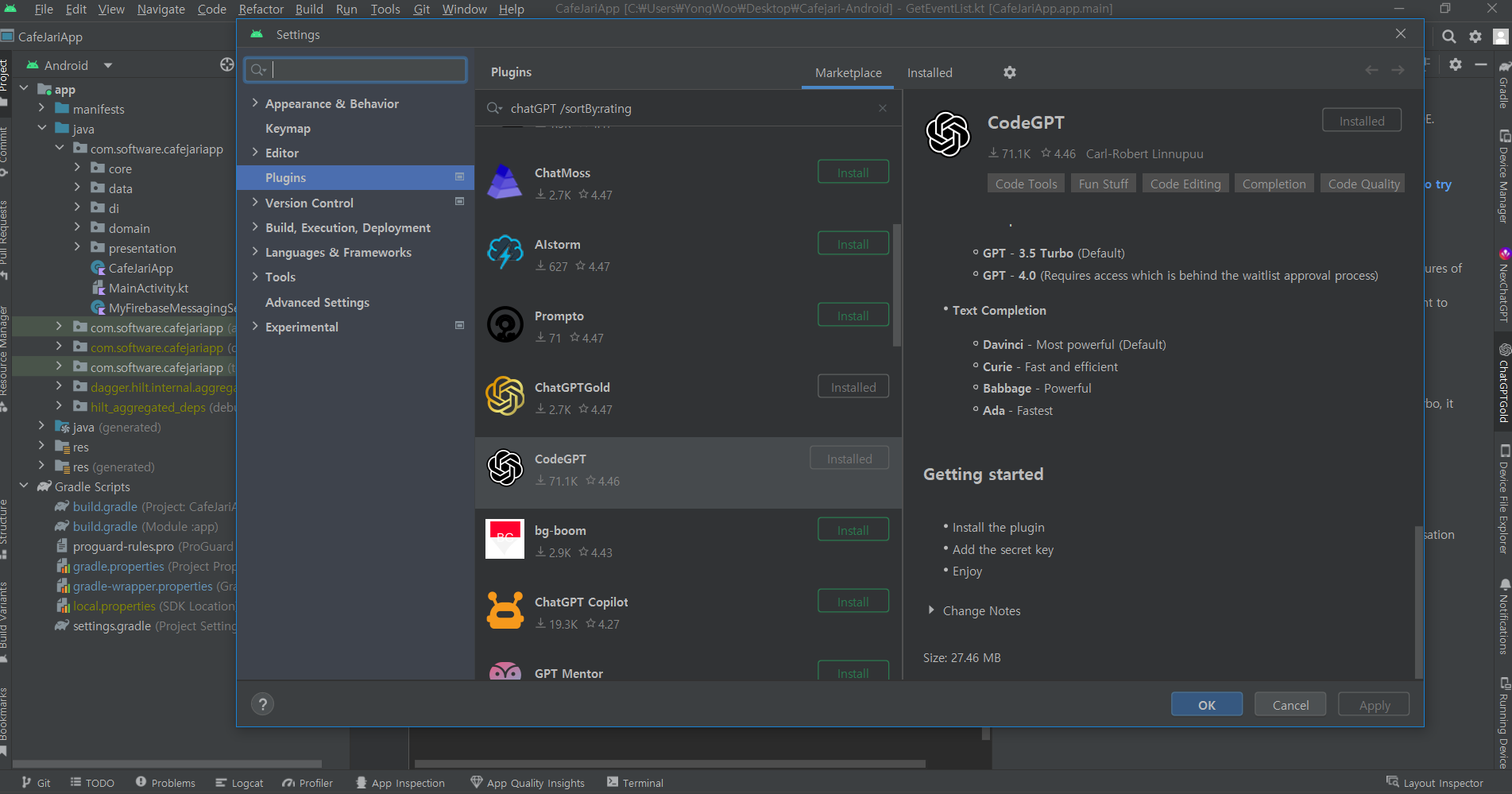
Task: Open ChatGPTGold side tool window
Action: tap(1503, 383)
